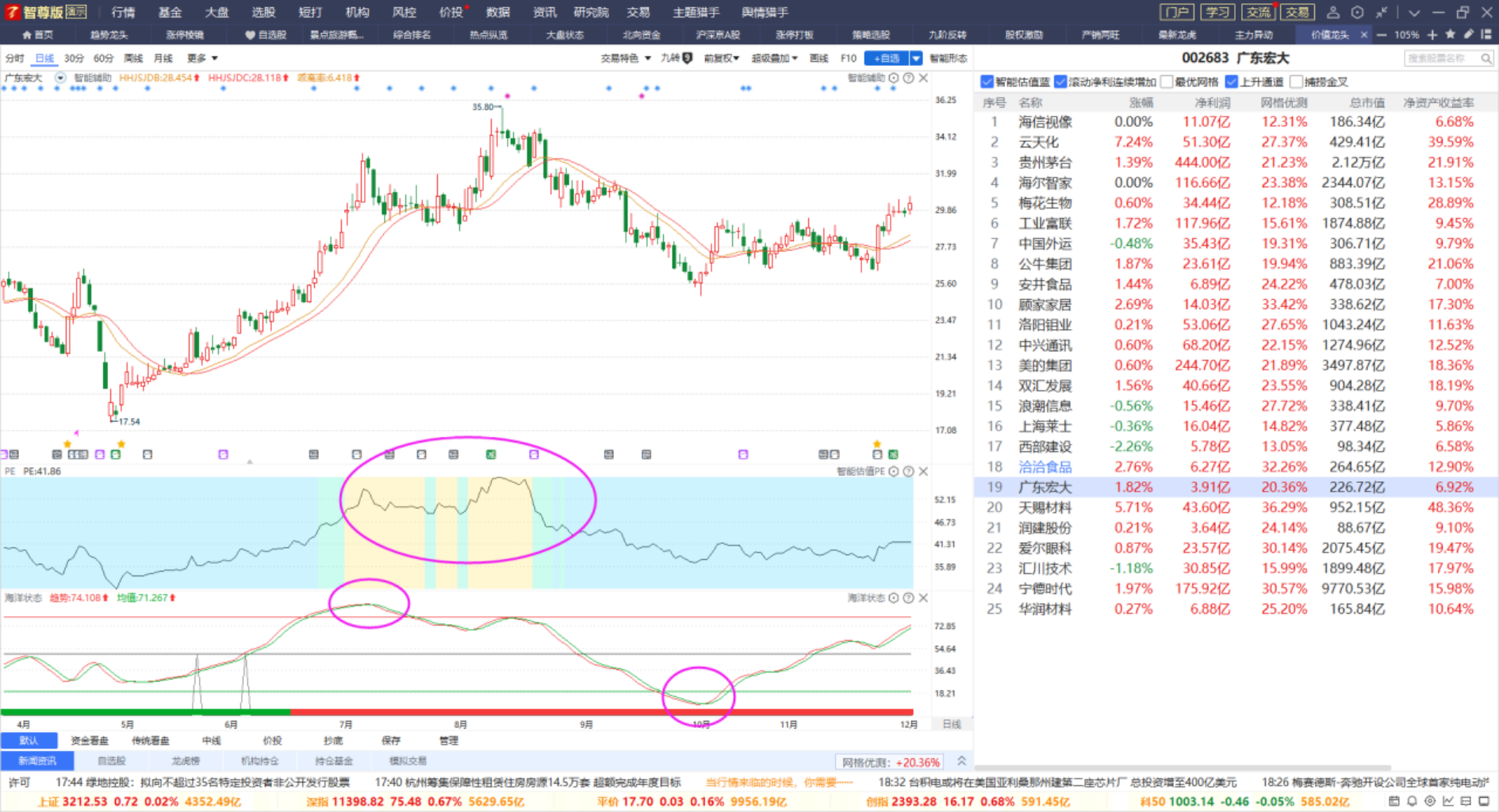Screen dimensions: 1499x812
Task: Uncheck the 智能估值蓝 checkbox
Action: pyautogui.click(x=987, y=82)
